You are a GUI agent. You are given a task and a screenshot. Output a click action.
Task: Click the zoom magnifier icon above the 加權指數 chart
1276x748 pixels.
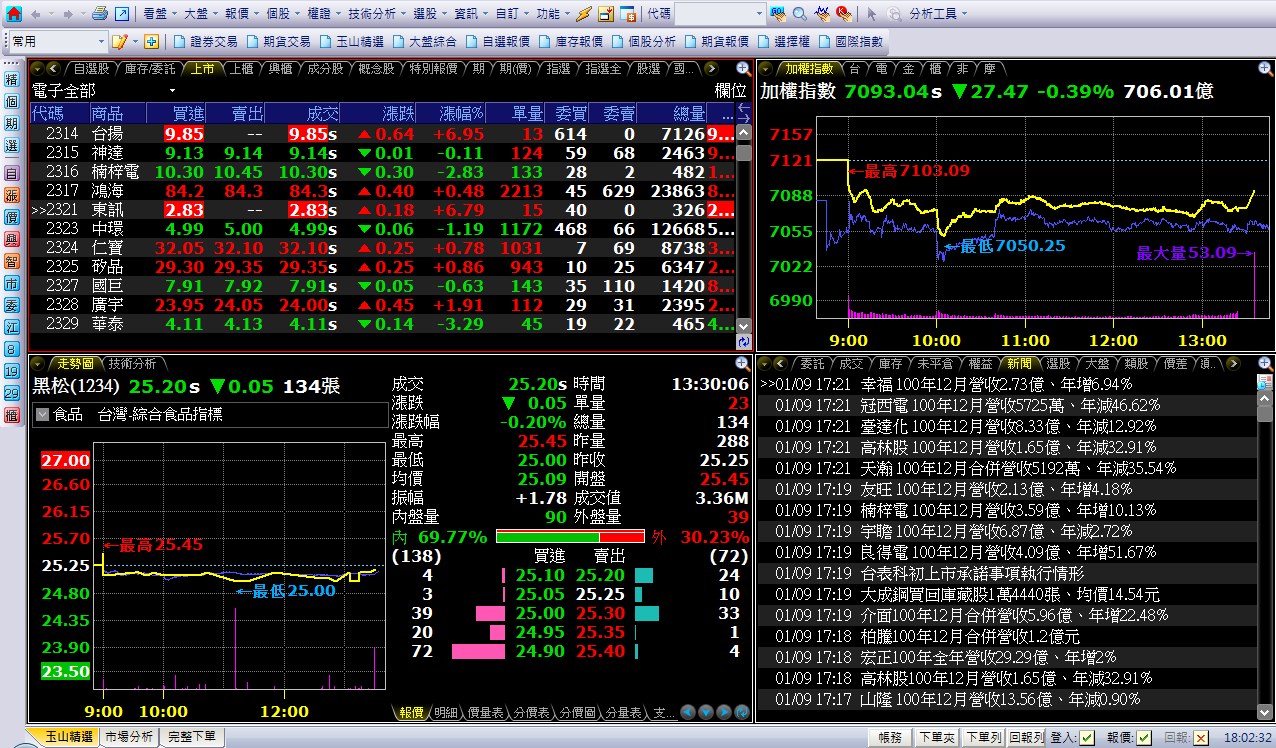pos(1265,69)
